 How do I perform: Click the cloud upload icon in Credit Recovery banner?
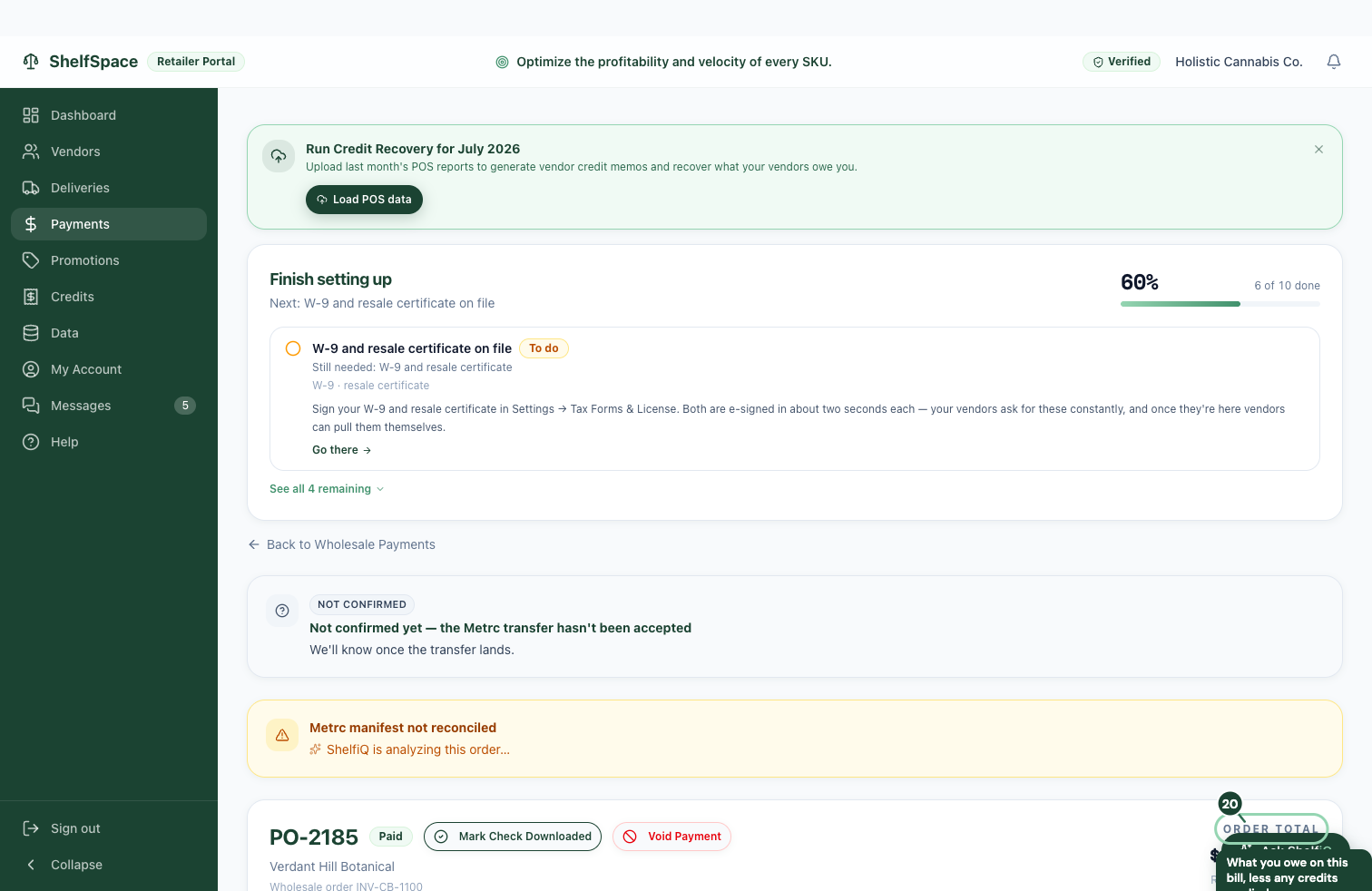[x=279, y=156]
